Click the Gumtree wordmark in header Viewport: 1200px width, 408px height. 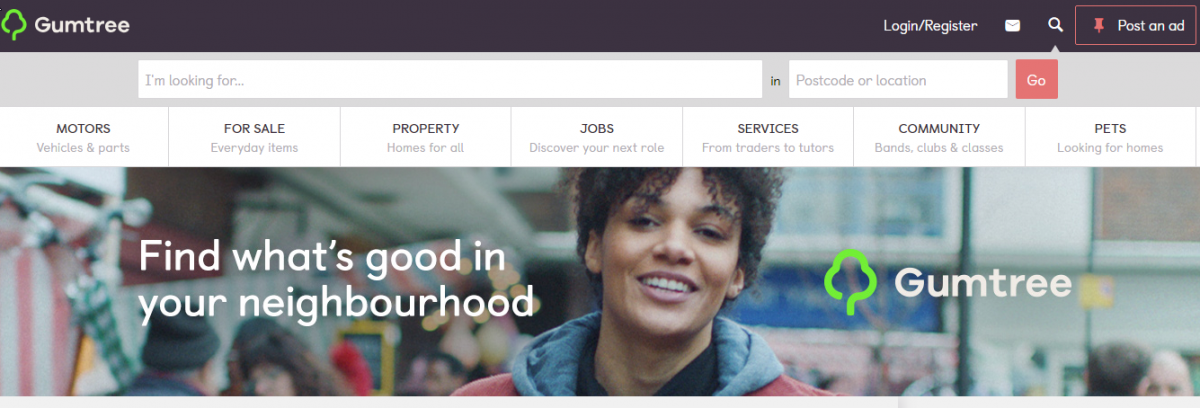[82, 26]
